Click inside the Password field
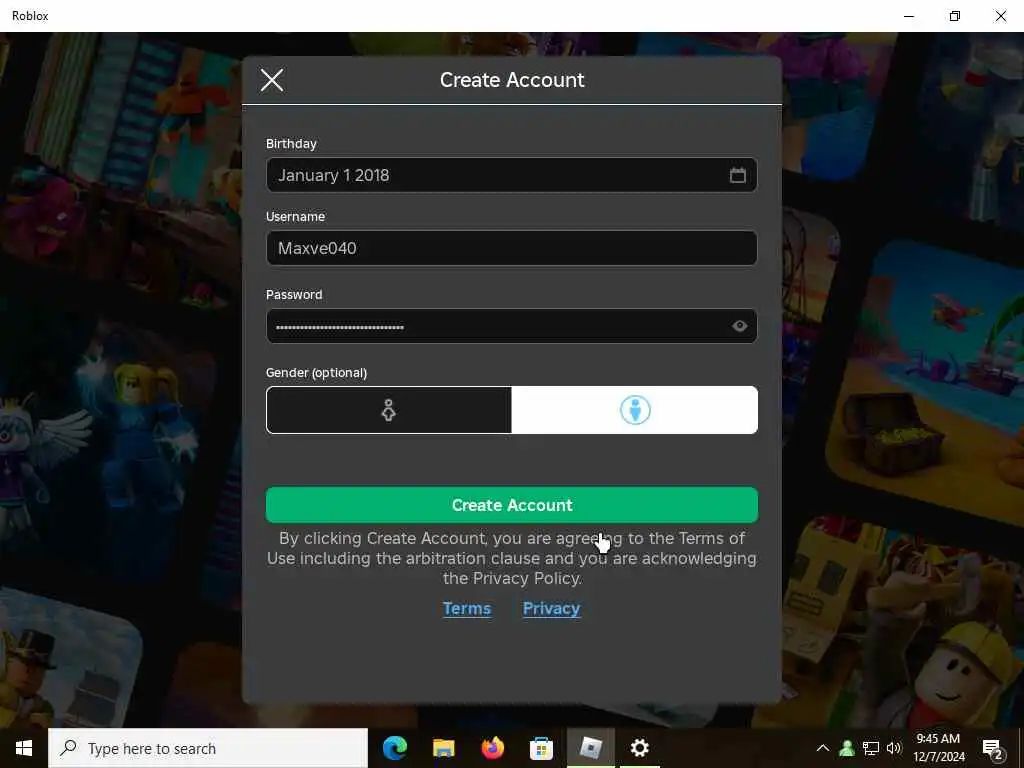The width and height of the screenshot is (1024, 768). pyautogui.click(x=511, y=326)
